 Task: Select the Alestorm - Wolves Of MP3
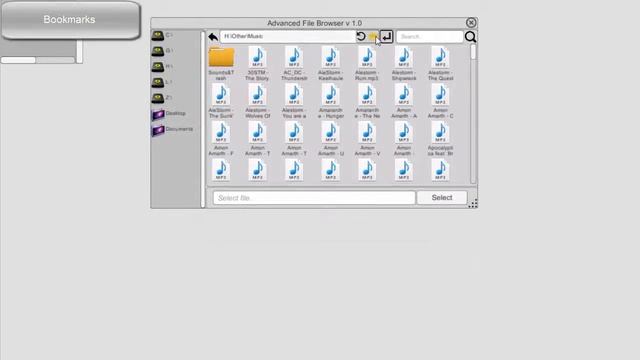258,101
